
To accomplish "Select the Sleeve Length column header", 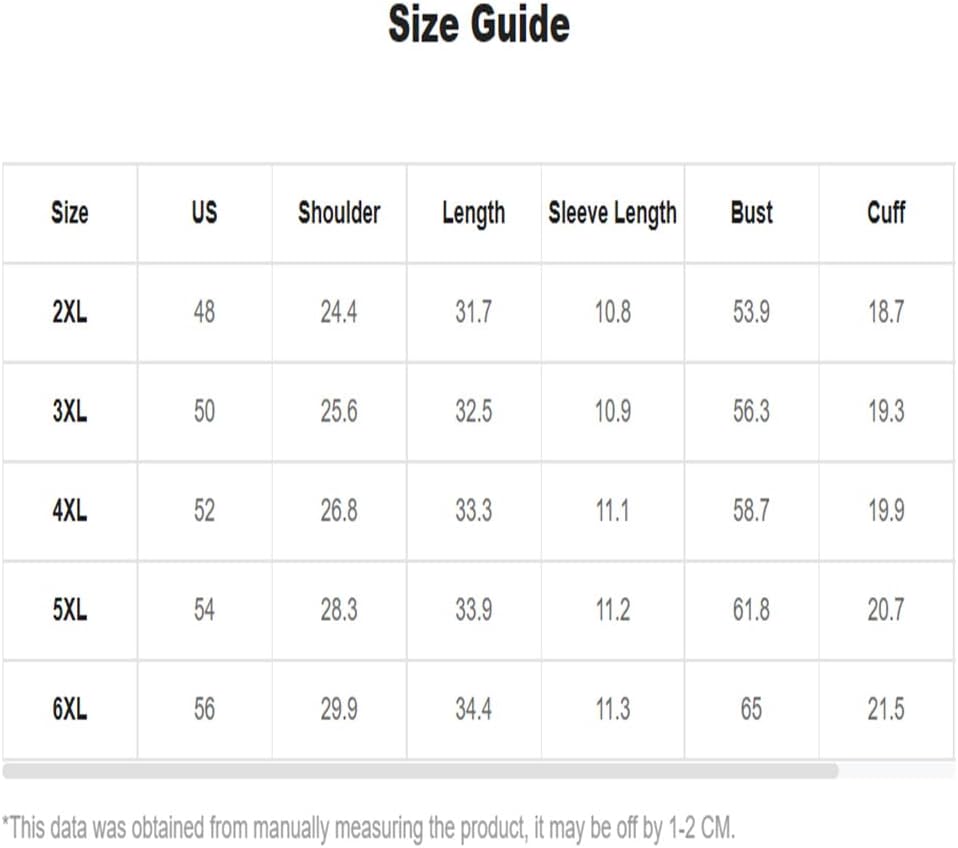I will pyautogui.click(x=612, y=213).
